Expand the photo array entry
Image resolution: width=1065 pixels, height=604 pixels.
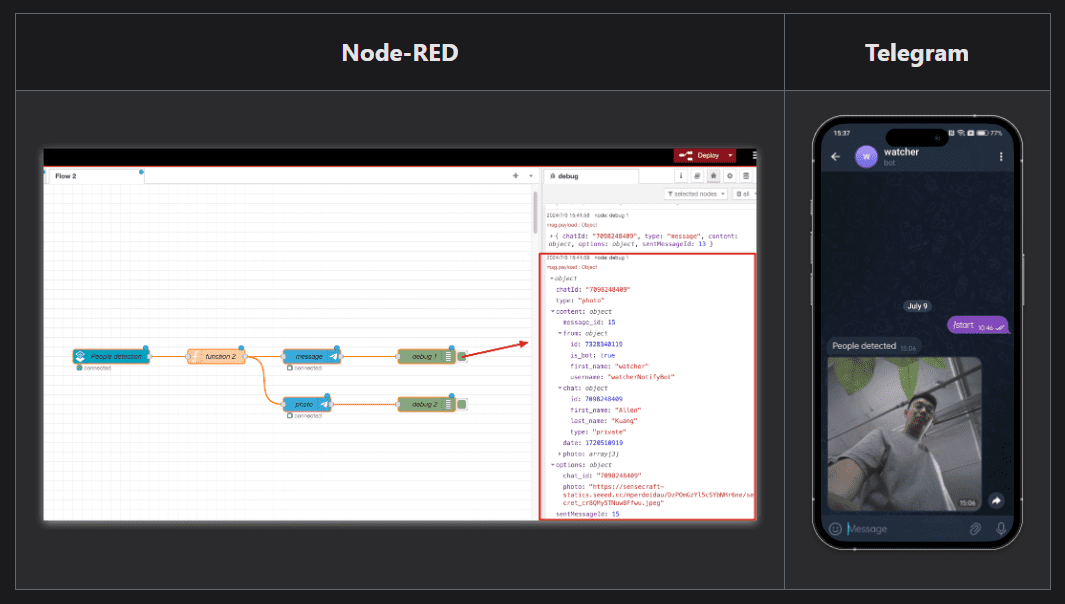point(560,453)
